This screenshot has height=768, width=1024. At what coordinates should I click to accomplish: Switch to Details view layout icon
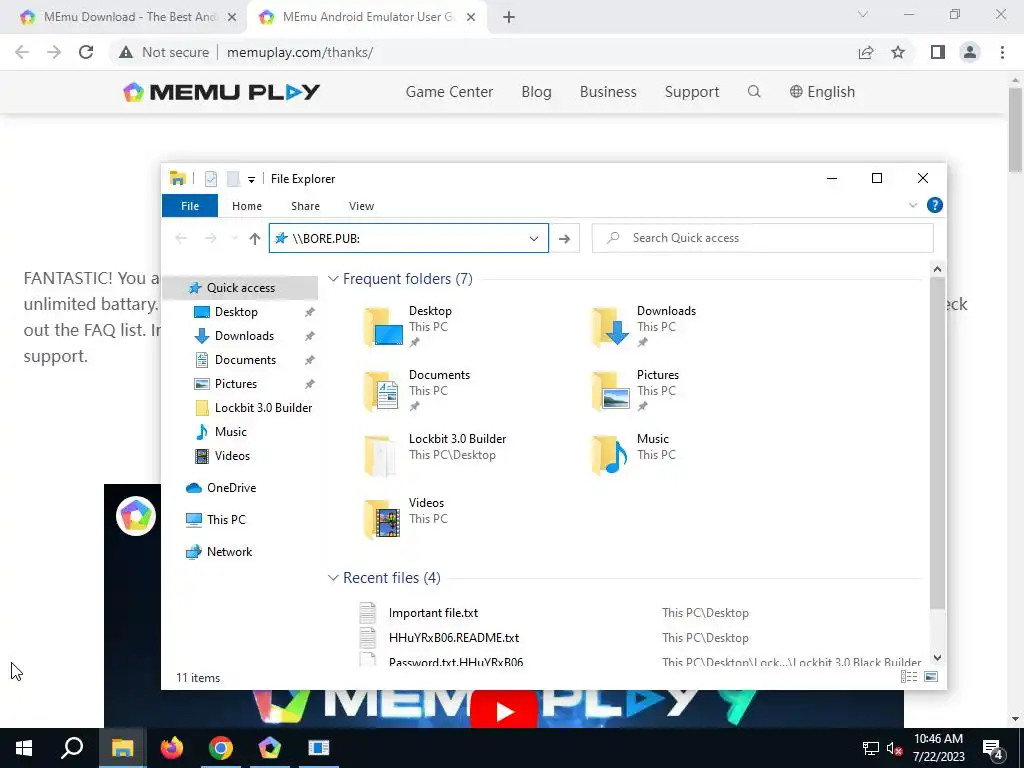coord(909,677)
